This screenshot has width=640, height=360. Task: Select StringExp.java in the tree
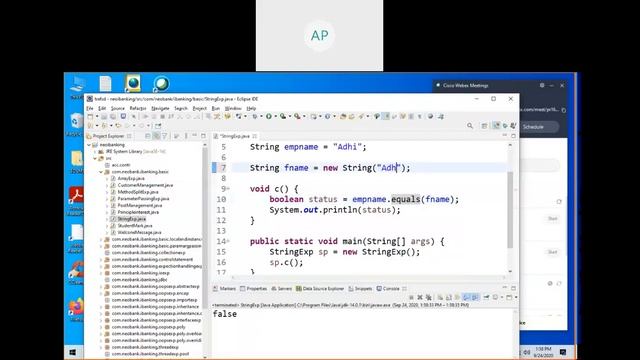(131, 219)
